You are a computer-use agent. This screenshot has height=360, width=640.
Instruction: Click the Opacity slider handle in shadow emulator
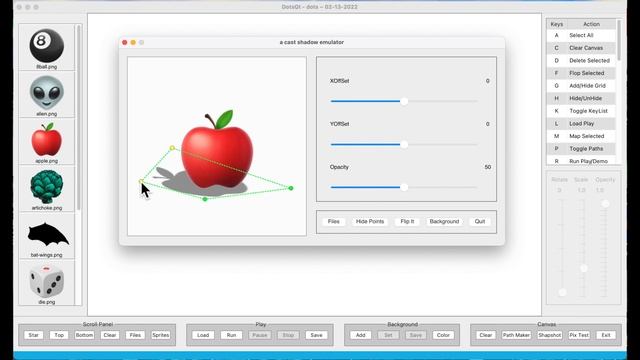404,187
